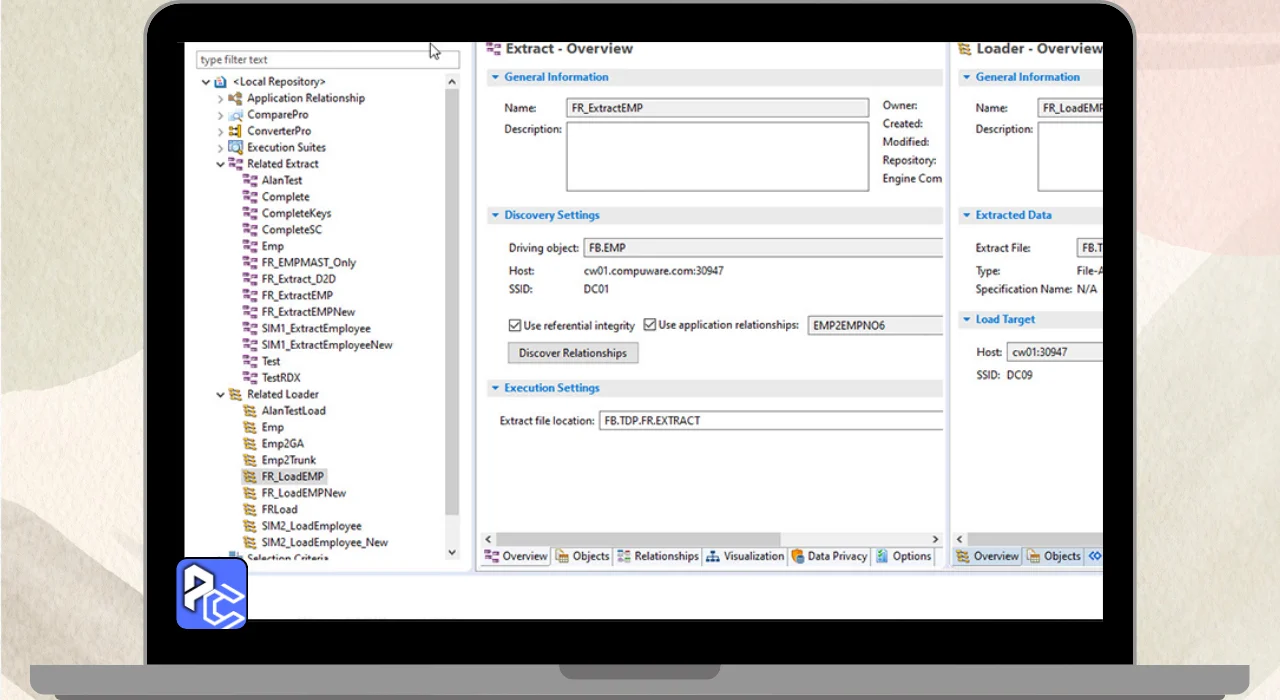Click the AlanTest extract icon in tree
The height and width of the screenshot is (700, 1280).
coord(250,181)
